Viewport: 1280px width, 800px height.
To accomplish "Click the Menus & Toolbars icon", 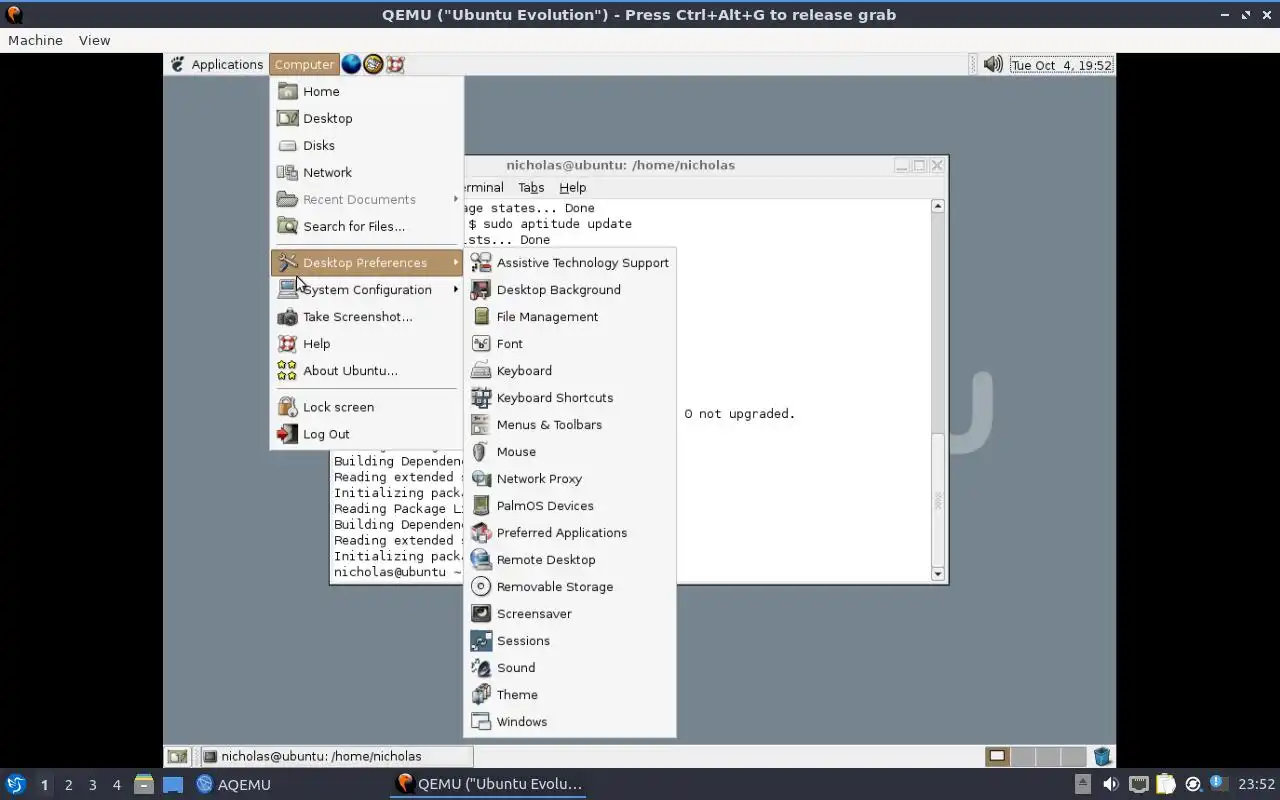I will point(481,425).
